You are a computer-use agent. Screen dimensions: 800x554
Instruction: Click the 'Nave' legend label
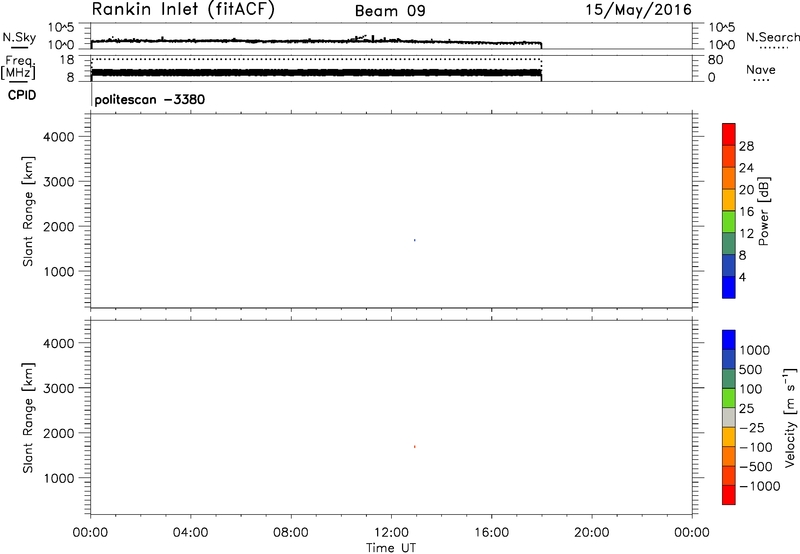coord(760,69)
